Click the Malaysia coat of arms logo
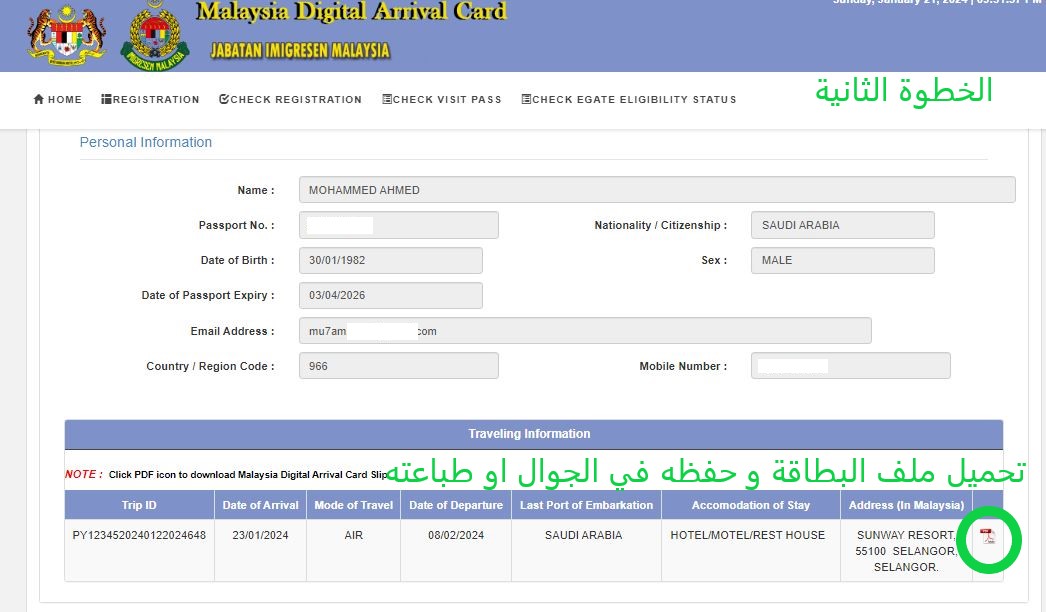Screen dimensions: 1046x612 click(x=67, y=35)
